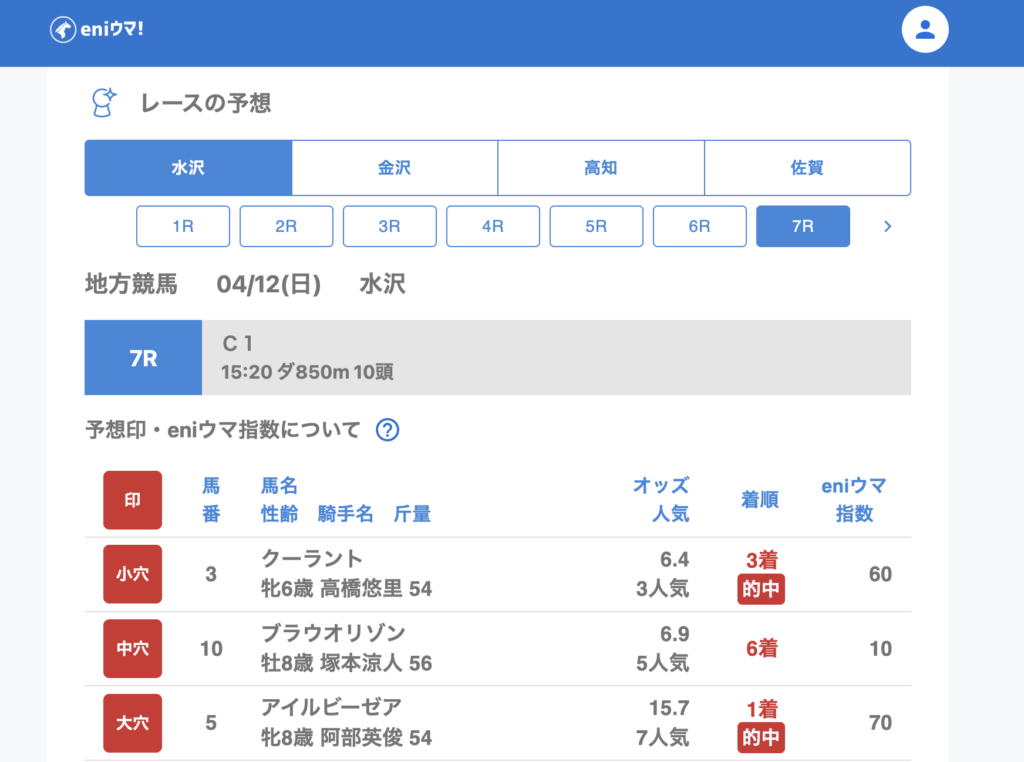Image resolution: width=1024 pixels, height=762 pixels.
Task: Click the red 印 header badge
Action: [x=132, y=500]
